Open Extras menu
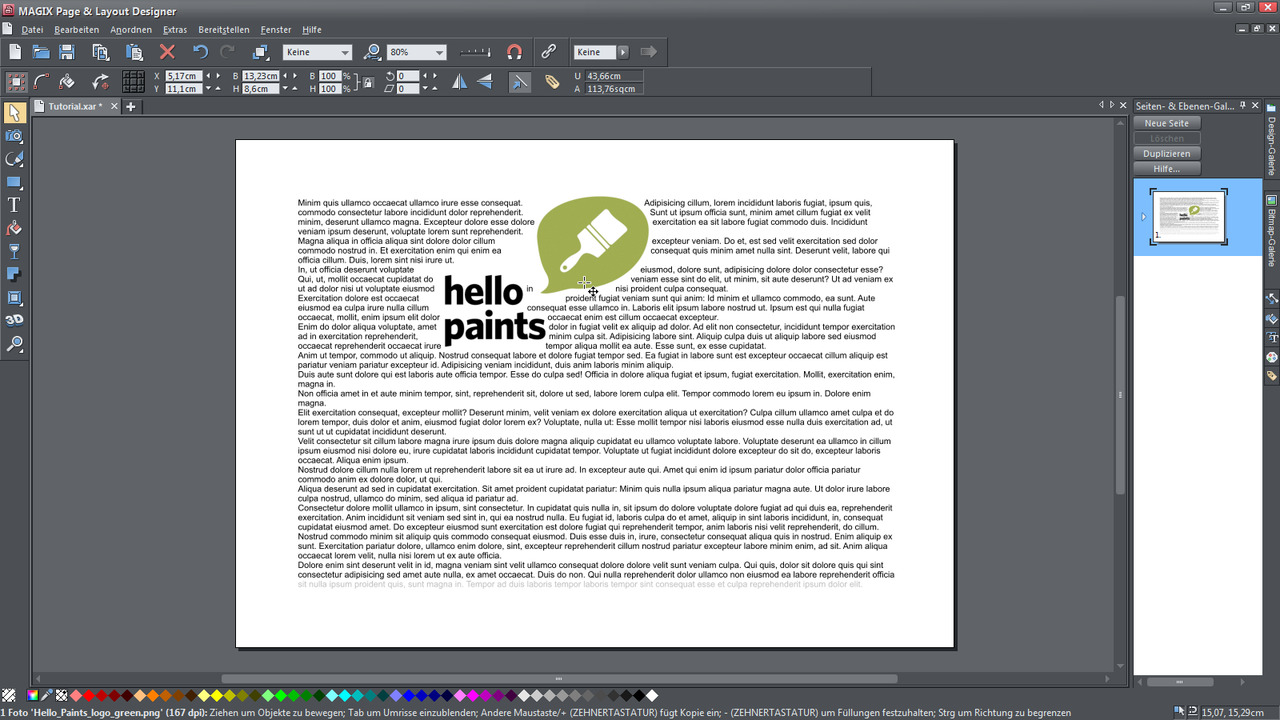The height and width of the screenshot is (720, 1280). [175, 30]
